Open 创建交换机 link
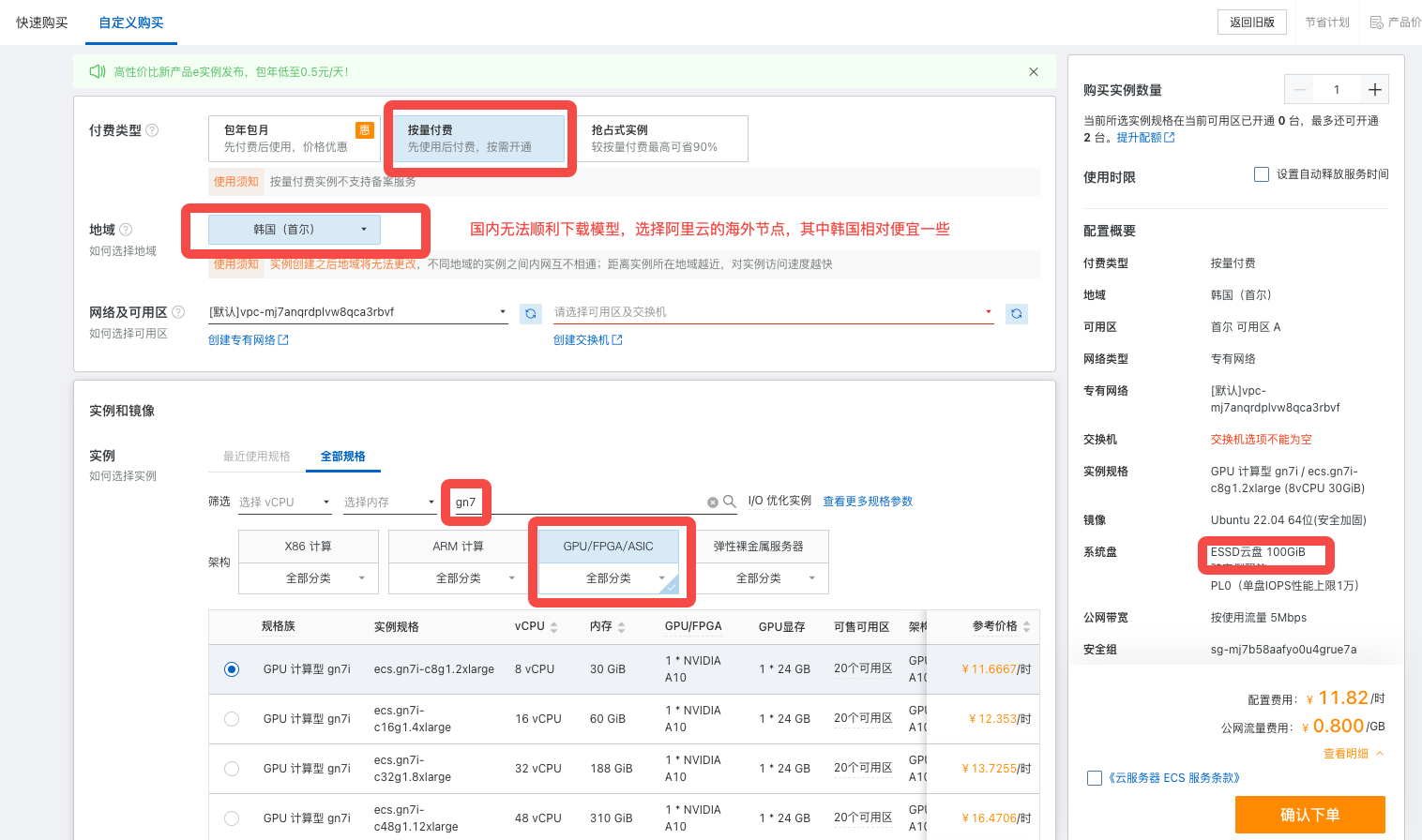The width and height of the screenshot is (1422, 840). click(x=588, y=340)
